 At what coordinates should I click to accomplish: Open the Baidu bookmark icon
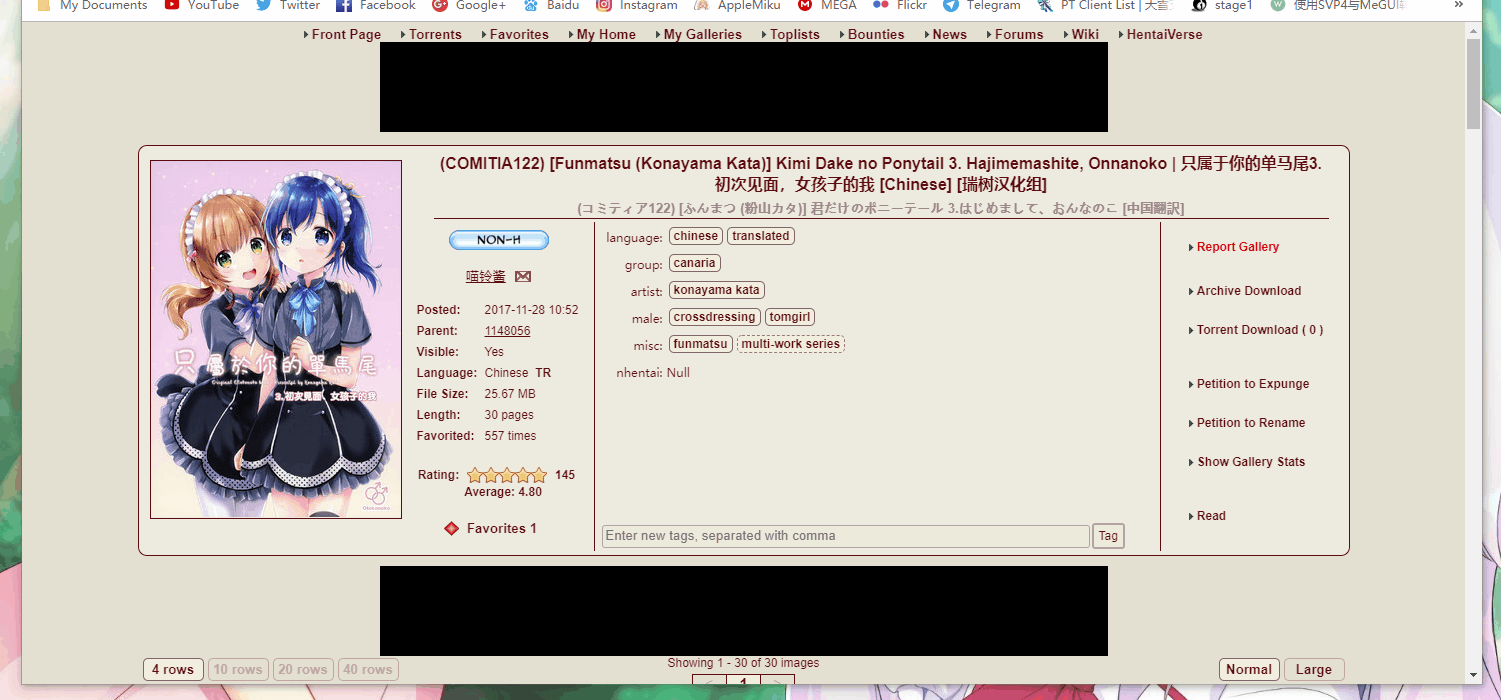click(531, 5)
